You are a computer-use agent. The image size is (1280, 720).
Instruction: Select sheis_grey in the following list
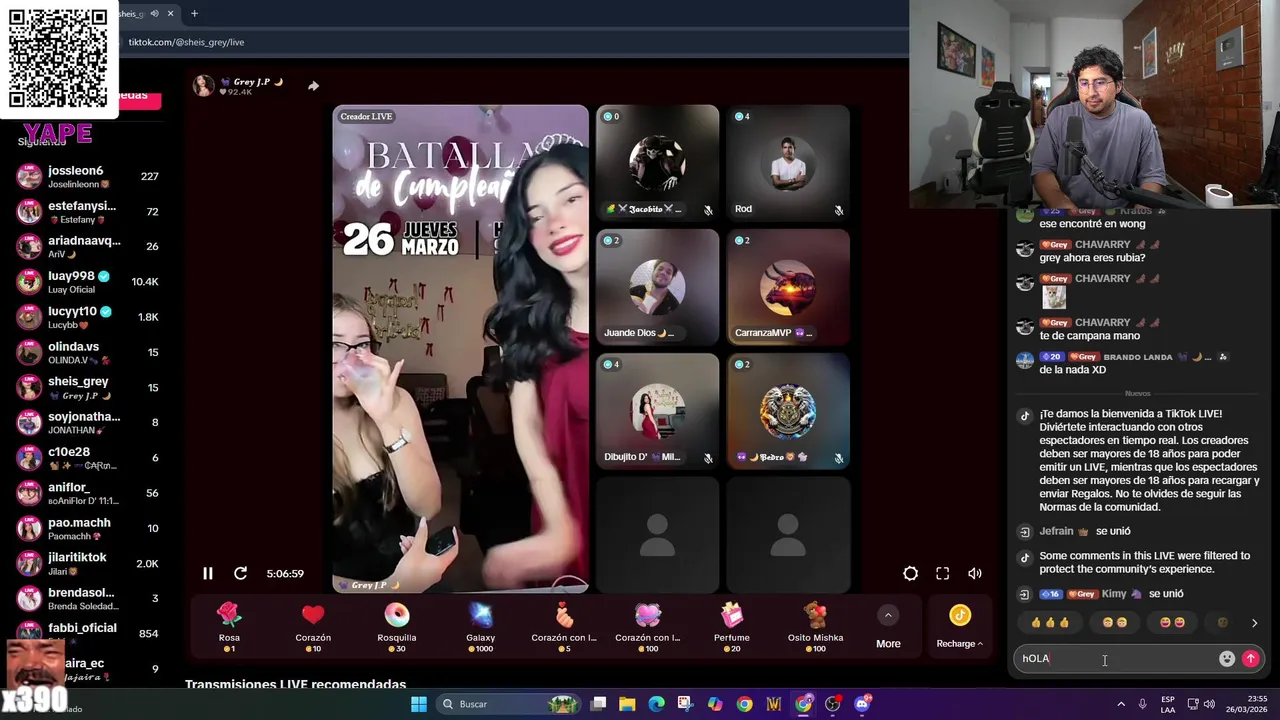[x=88, y=388]
